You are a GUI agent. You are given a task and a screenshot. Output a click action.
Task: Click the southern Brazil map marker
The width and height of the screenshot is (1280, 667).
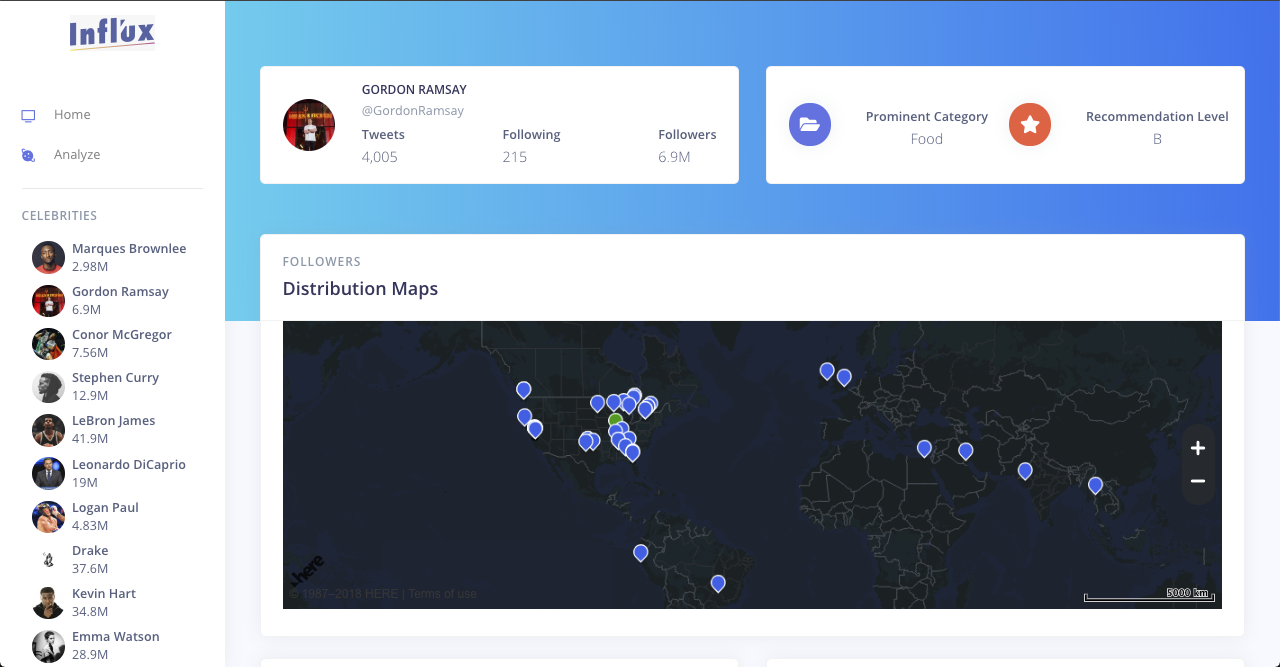pos(718,583)
